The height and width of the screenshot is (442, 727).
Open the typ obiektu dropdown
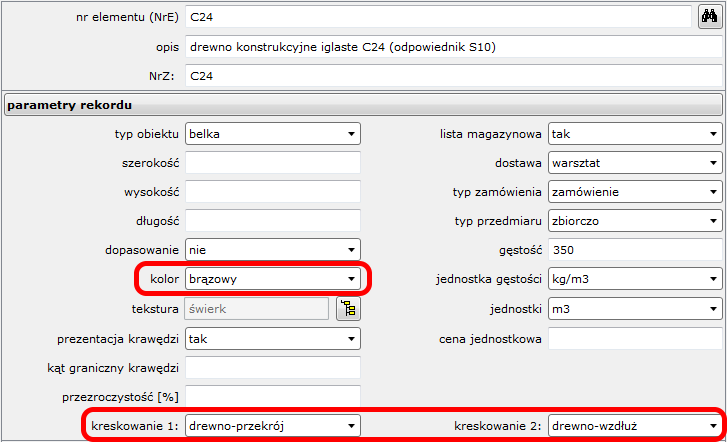[x=272, y=134]
